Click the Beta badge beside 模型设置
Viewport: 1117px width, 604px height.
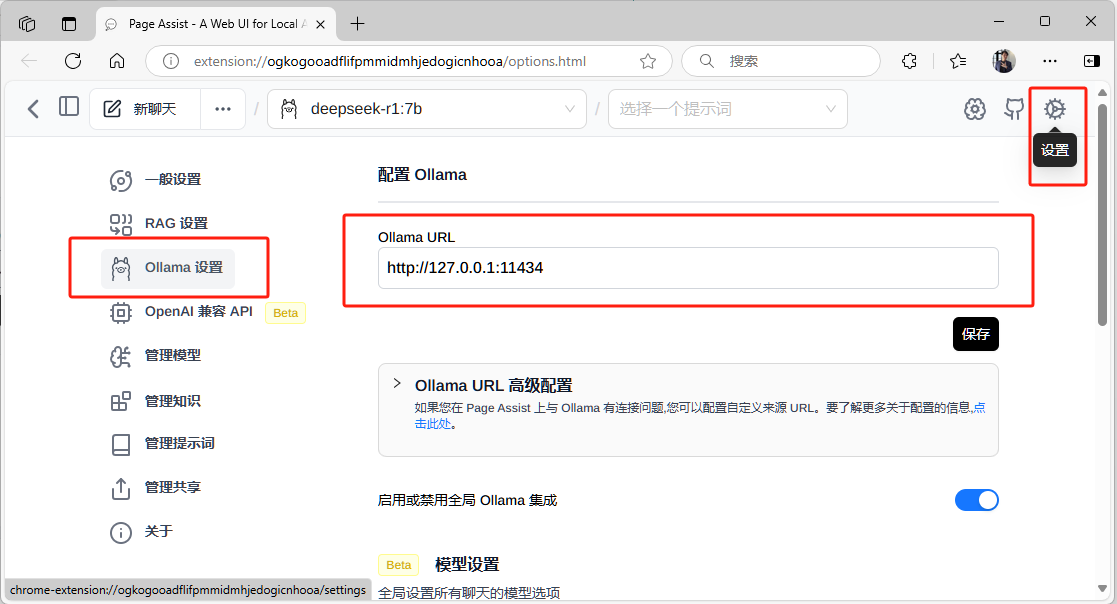[398, 565]
